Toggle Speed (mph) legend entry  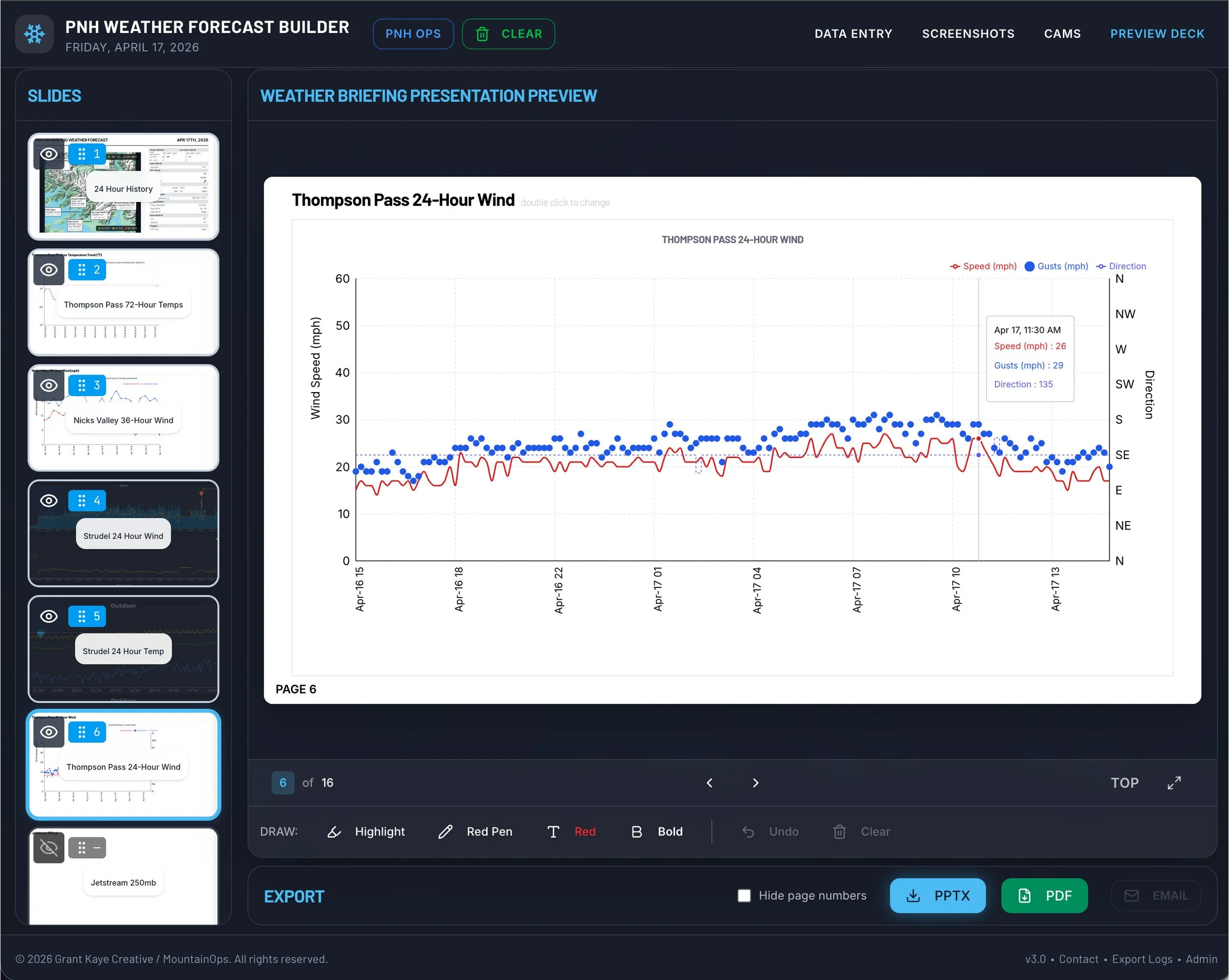(x=983, y=267)
